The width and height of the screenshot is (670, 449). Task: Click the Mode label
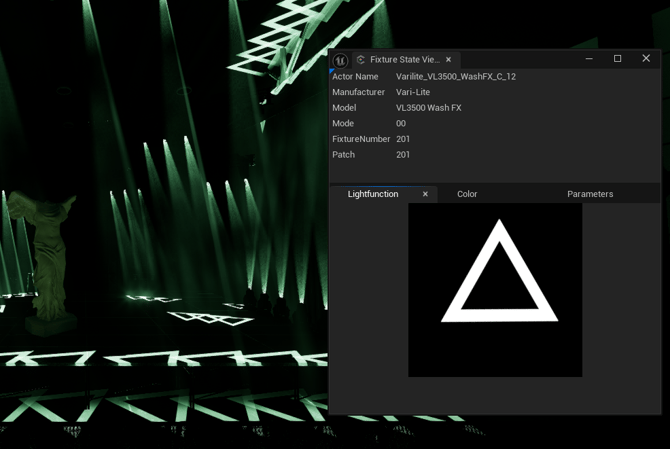coord(343,123)
